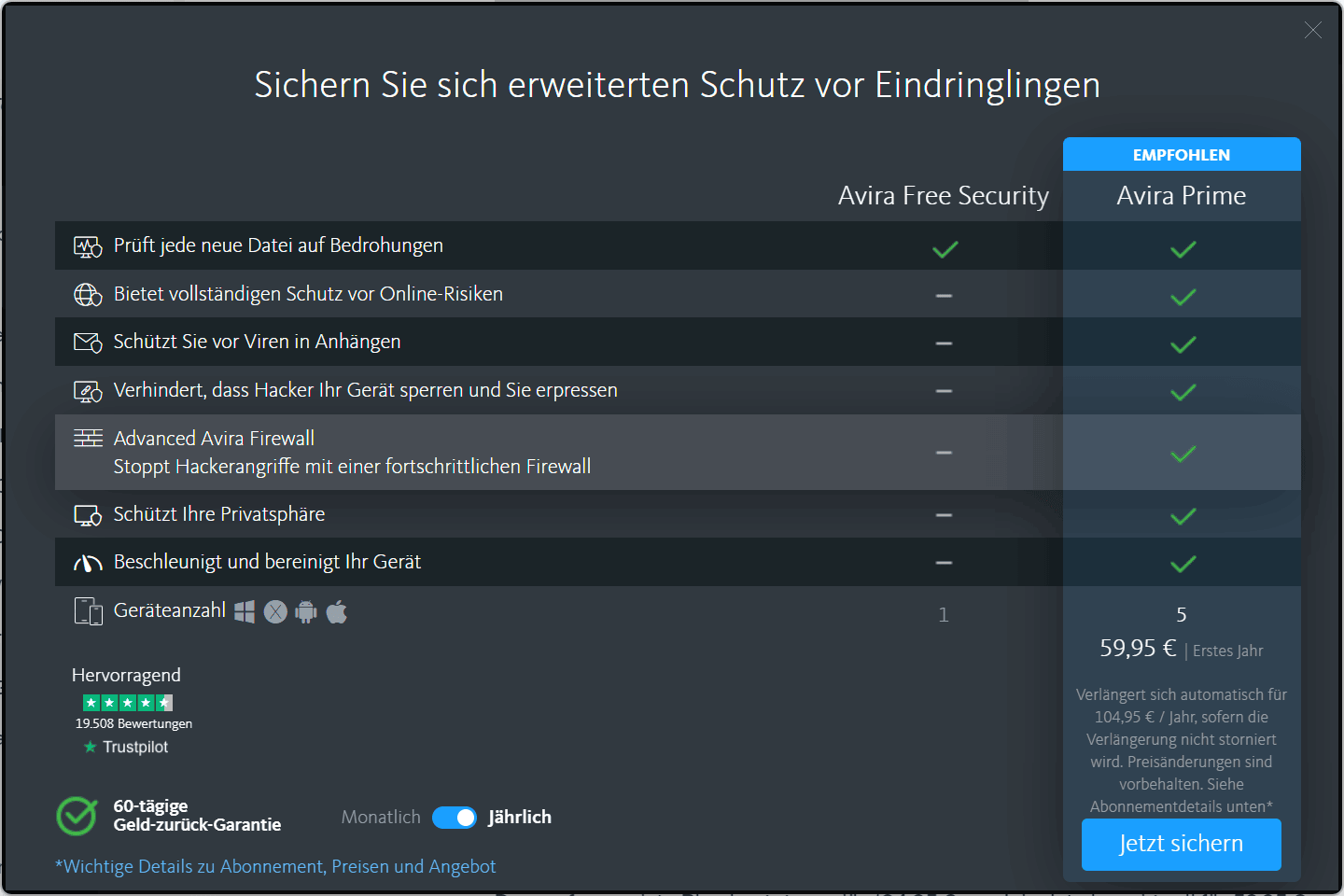Select Monatlich billing label

[381, 817]
